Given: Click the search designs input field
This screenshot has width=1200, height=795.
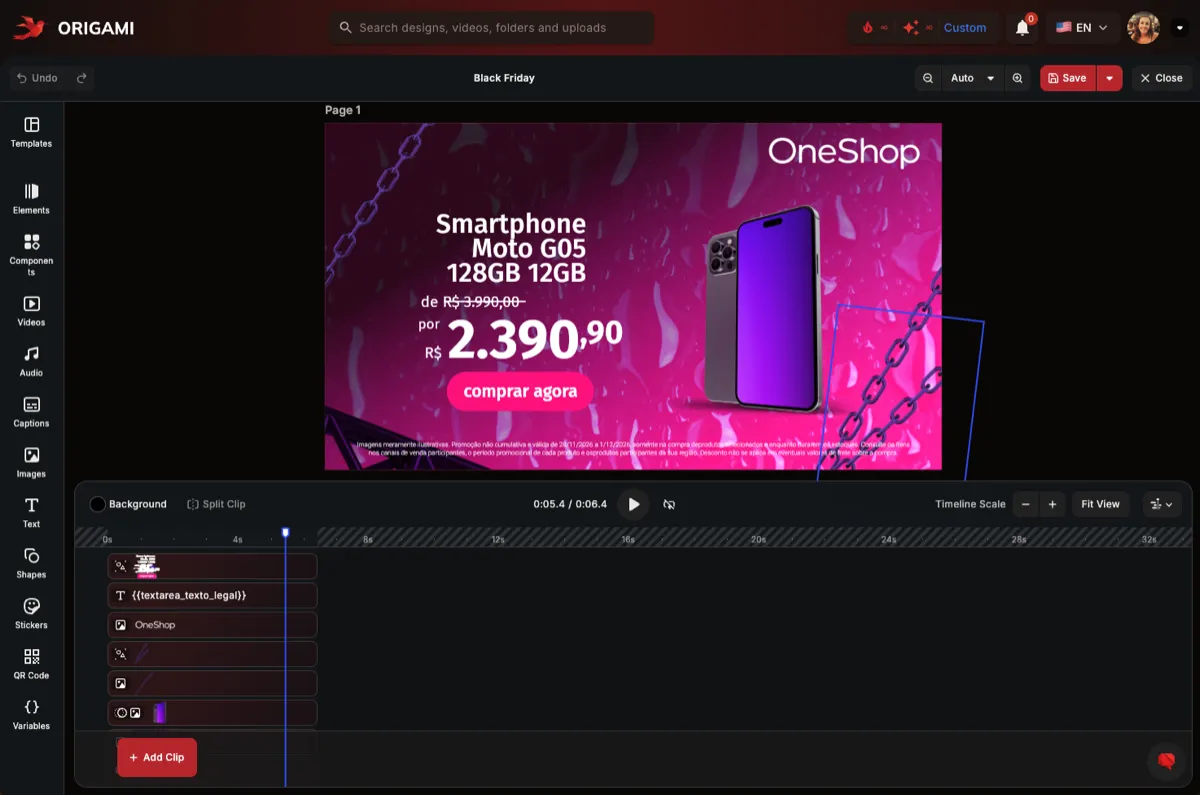Looking at the screenshot, I should tap(491, 28).
